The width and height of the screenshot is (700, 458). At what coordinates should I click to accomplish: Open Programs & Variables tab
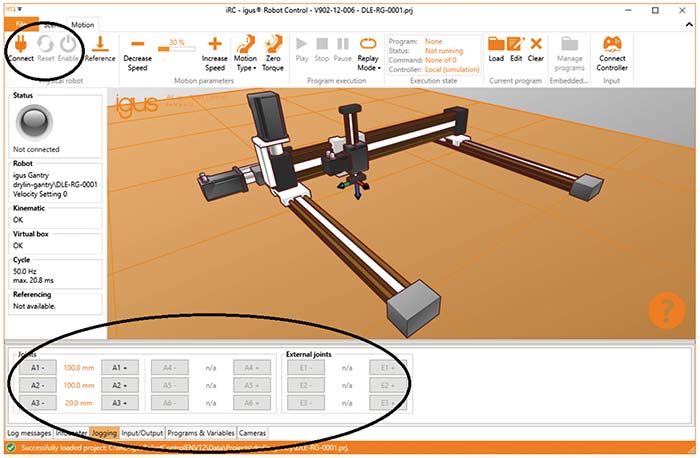click(200, 433)
